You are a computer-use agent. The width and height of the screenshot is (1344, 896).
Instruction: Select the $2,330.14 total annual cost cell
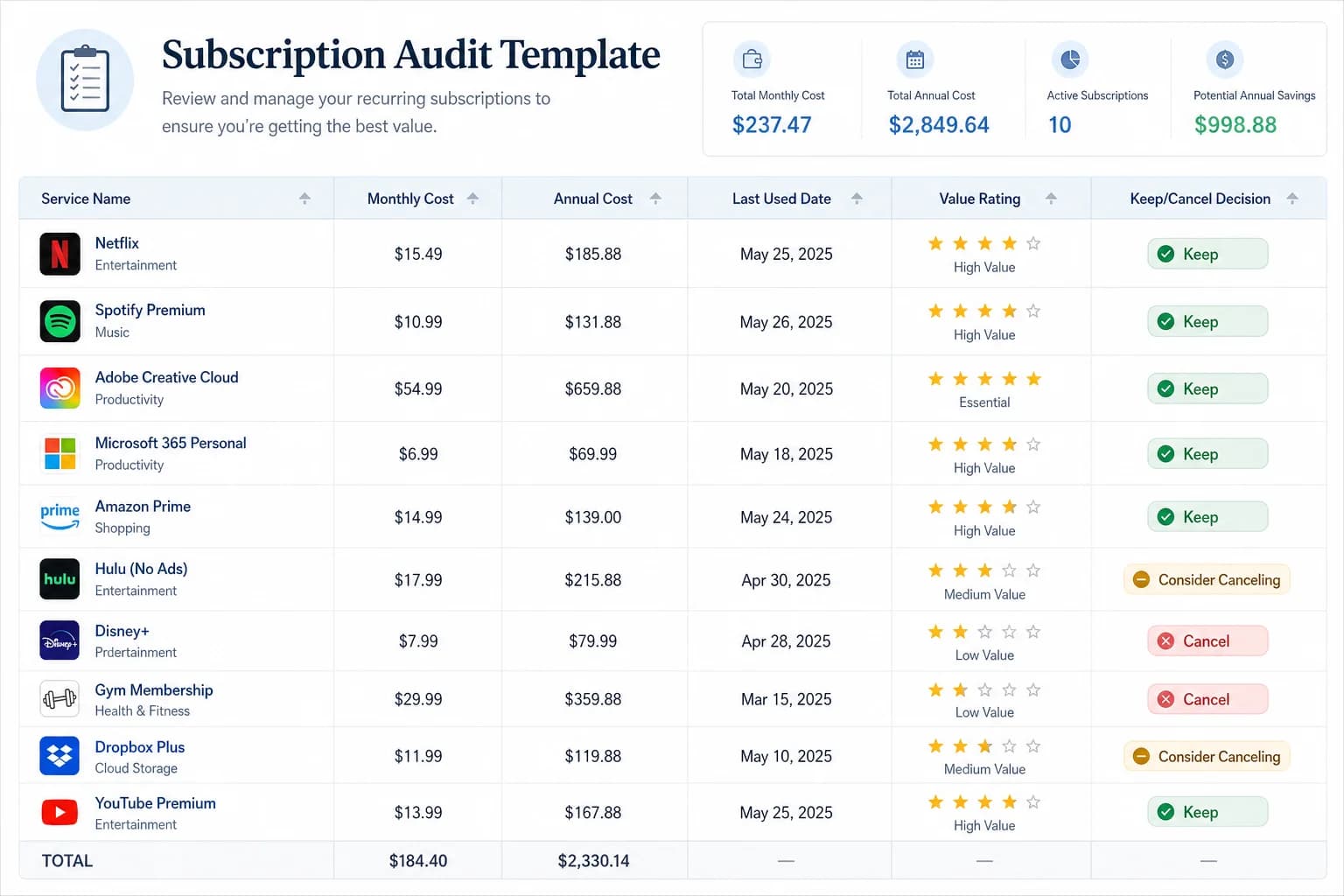pyautogui.click(x=593, y=861)
